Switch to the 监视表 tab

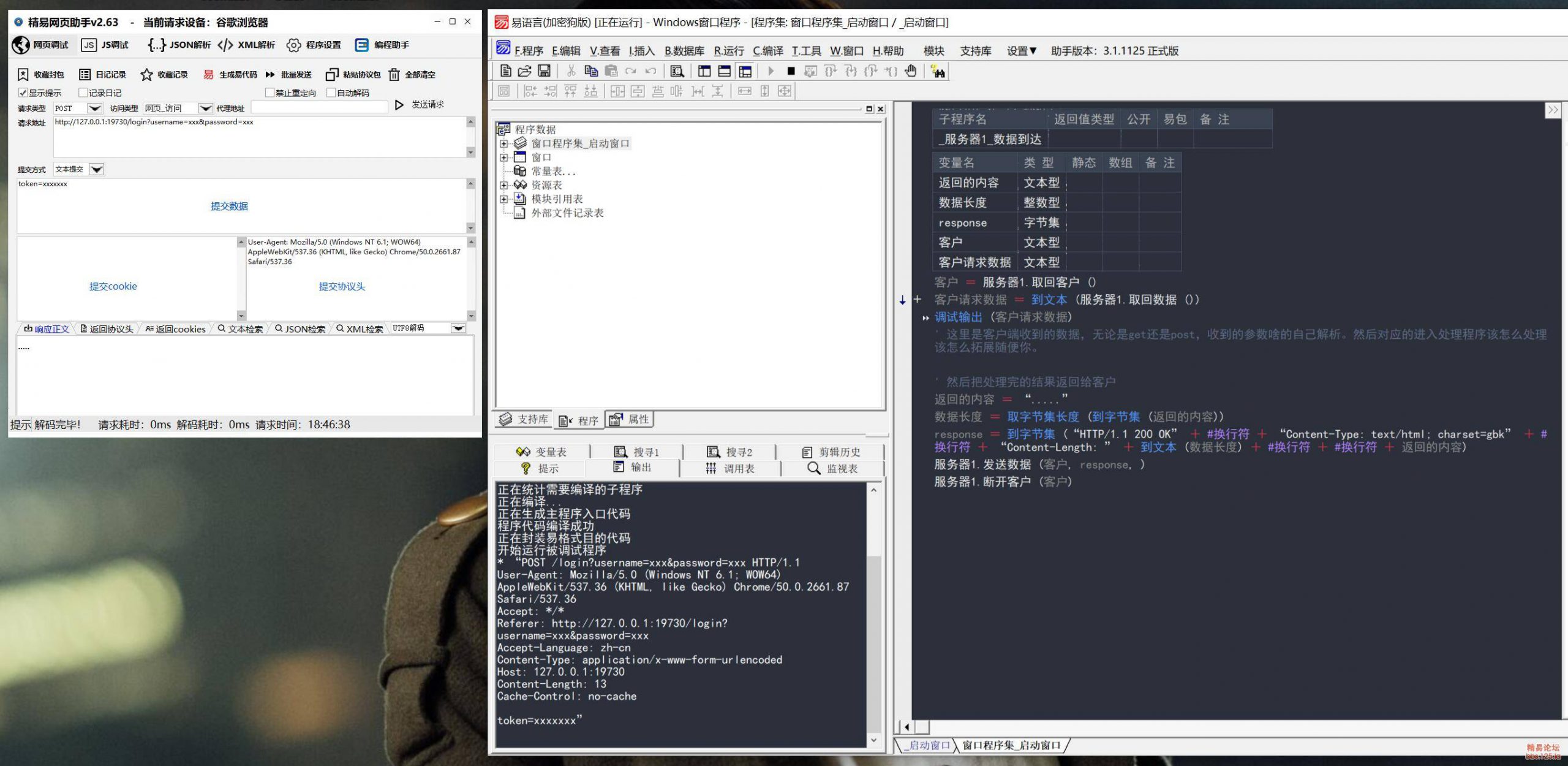coord(833,468)
